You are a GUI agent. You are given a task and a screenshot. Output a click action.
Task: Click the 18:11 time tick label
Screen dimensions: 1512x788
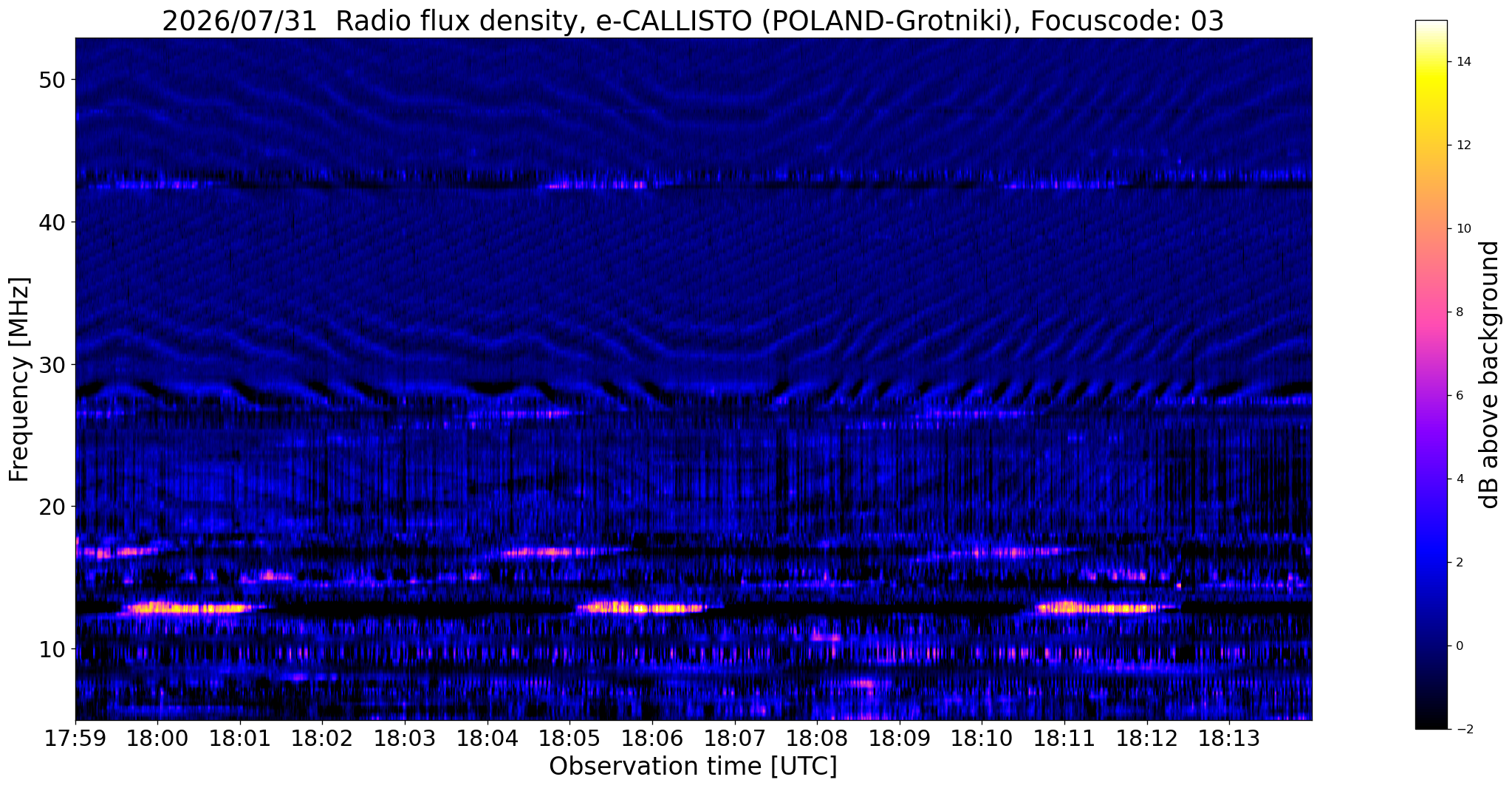point(1064,739)
